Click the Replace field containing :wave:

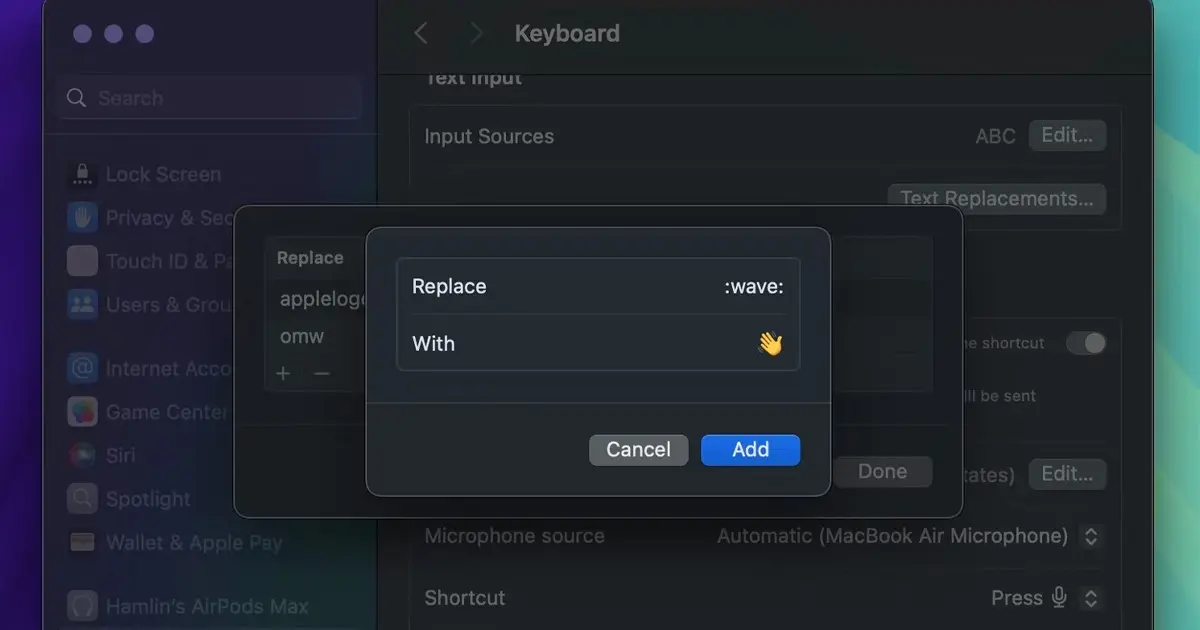point(598,286)
